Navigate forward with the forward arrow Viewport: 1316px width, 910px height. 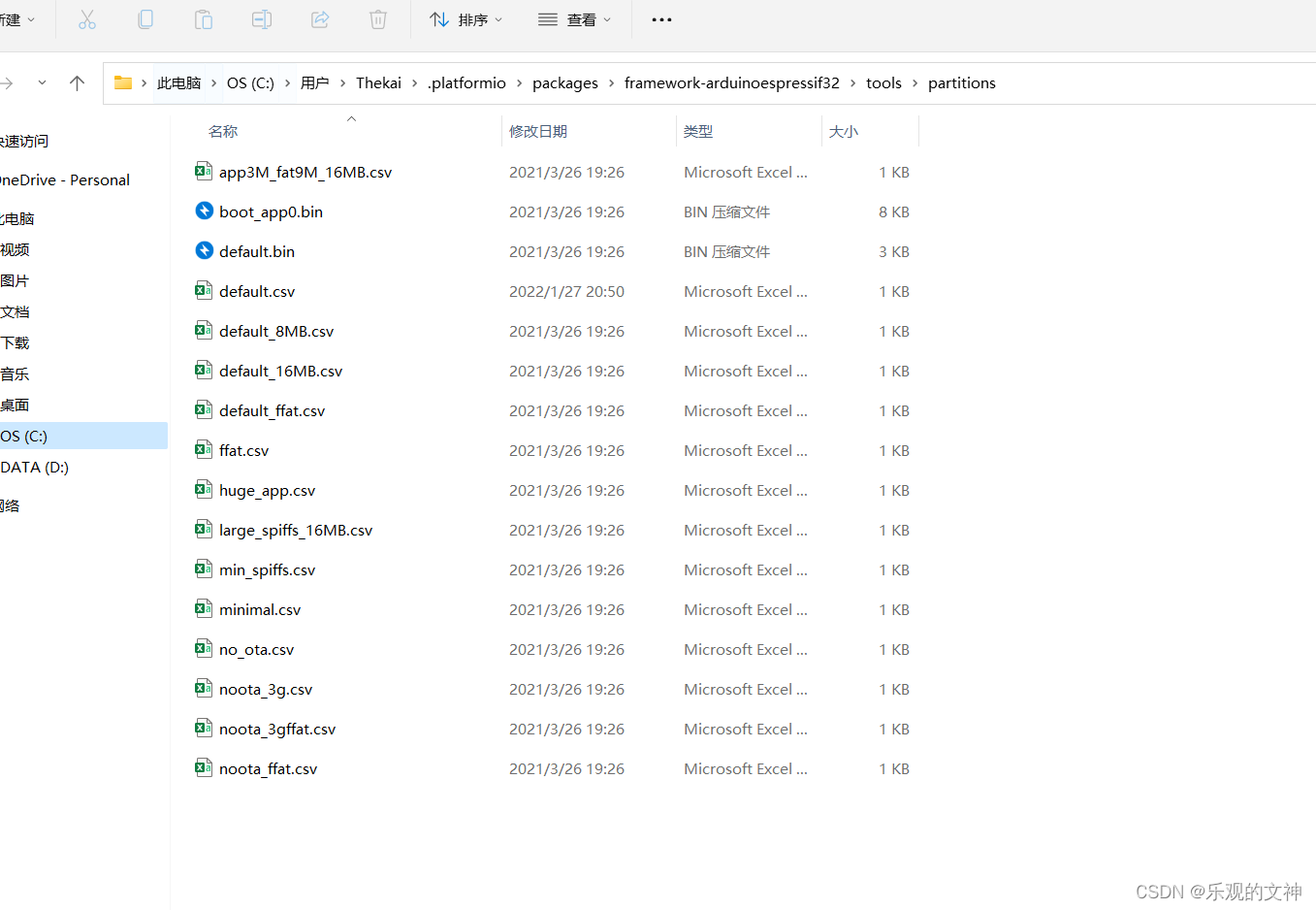pyautogui.click(x=6, y=83)
